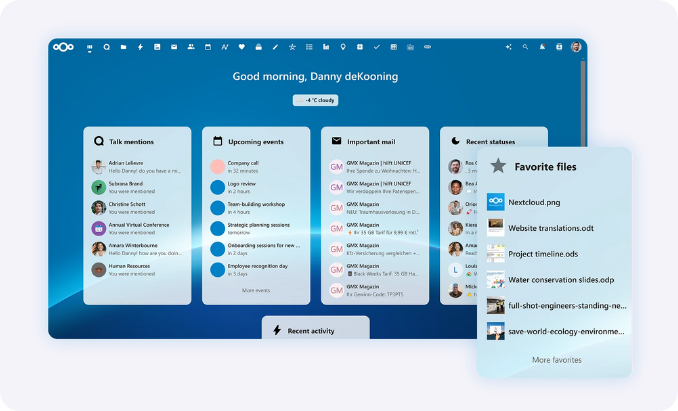Open the Activity lightning bolt icon

[x=140, y=47]
